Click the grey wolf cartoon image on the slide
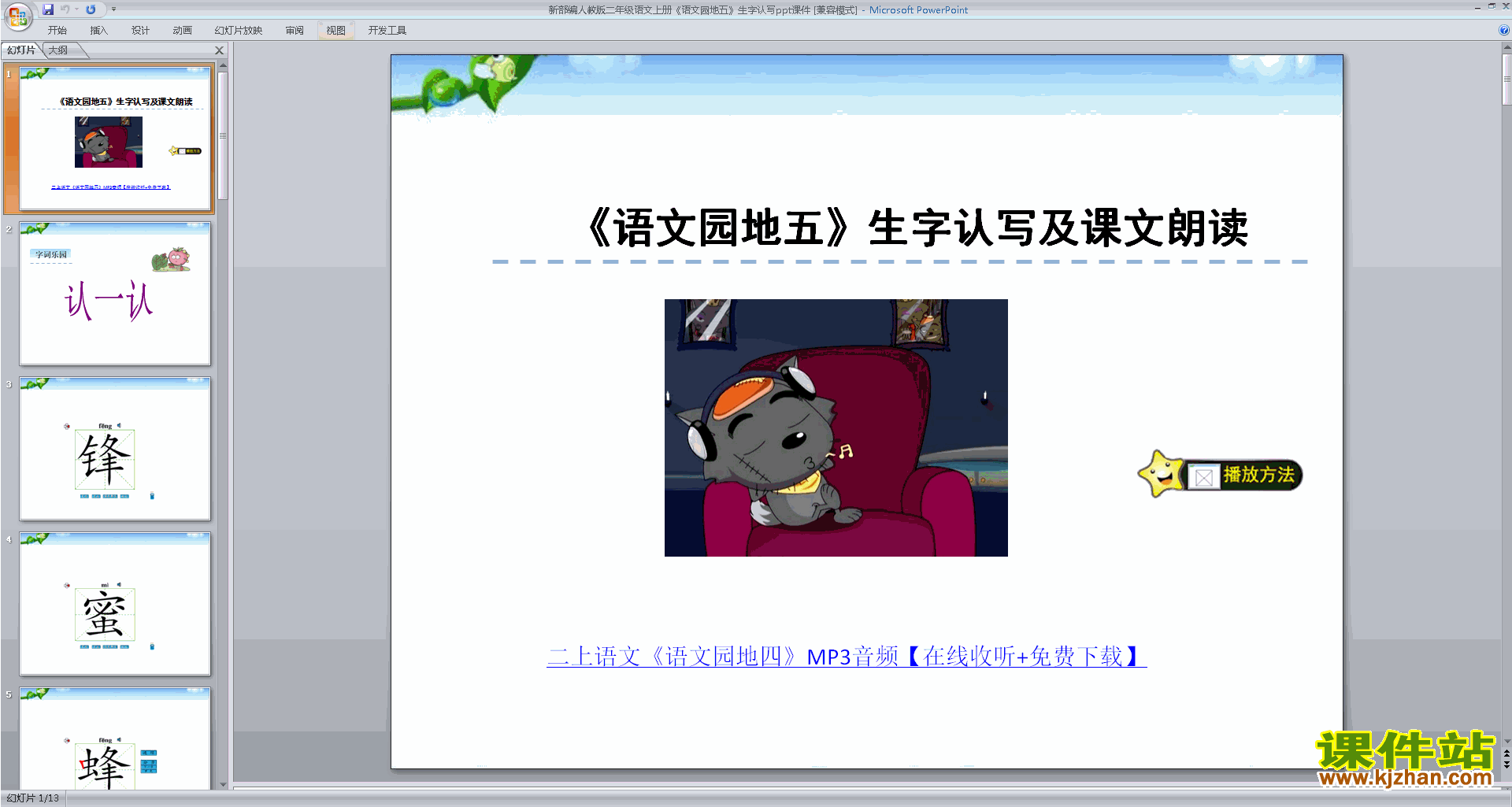Viewport: 1512px width, 807px height. (836, 428)
